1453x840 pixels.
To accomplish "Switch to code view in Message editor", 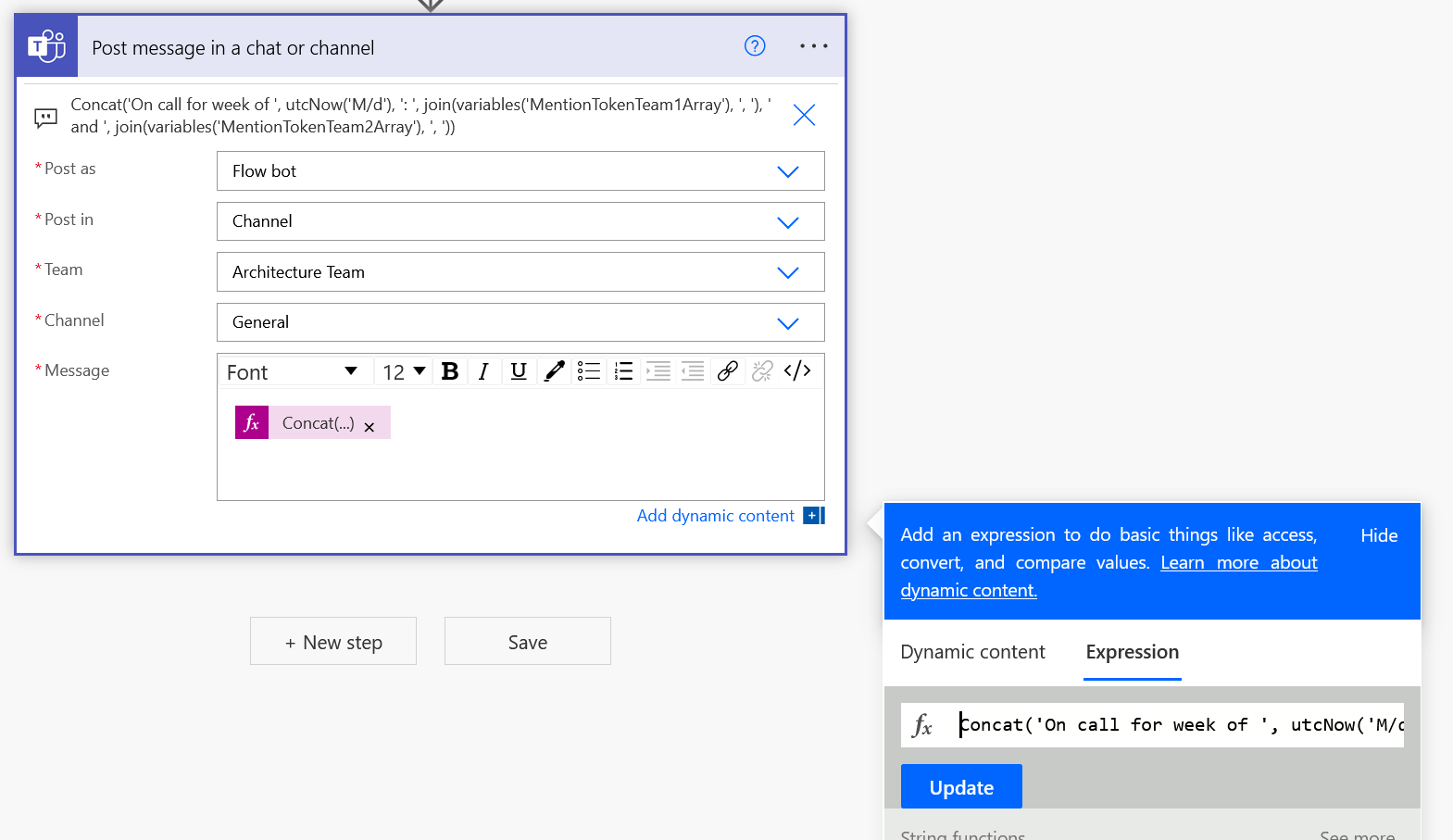I will [797, 371].
